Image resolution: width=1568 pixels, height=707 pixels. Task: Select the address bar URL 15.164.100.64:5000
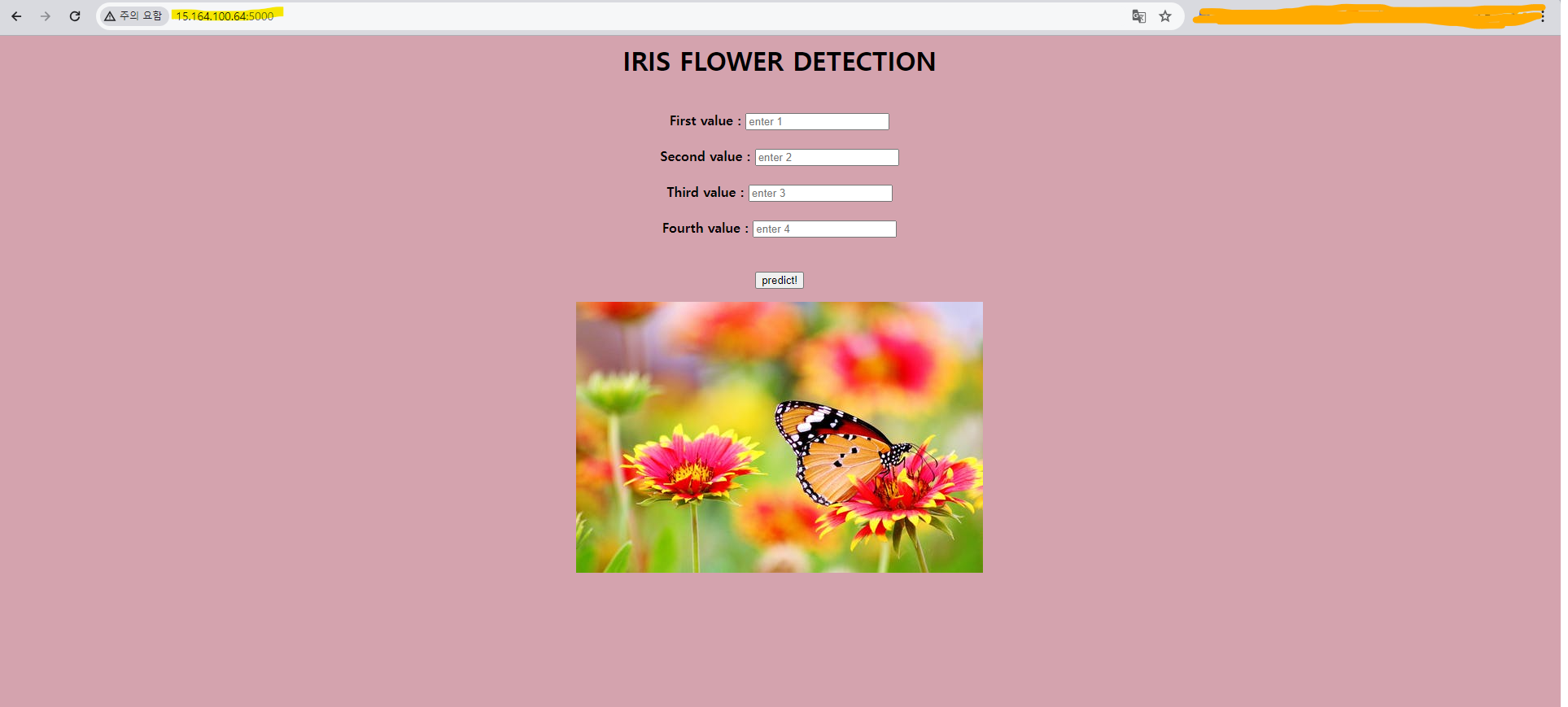pyautogui.click(x=225, y=16)
